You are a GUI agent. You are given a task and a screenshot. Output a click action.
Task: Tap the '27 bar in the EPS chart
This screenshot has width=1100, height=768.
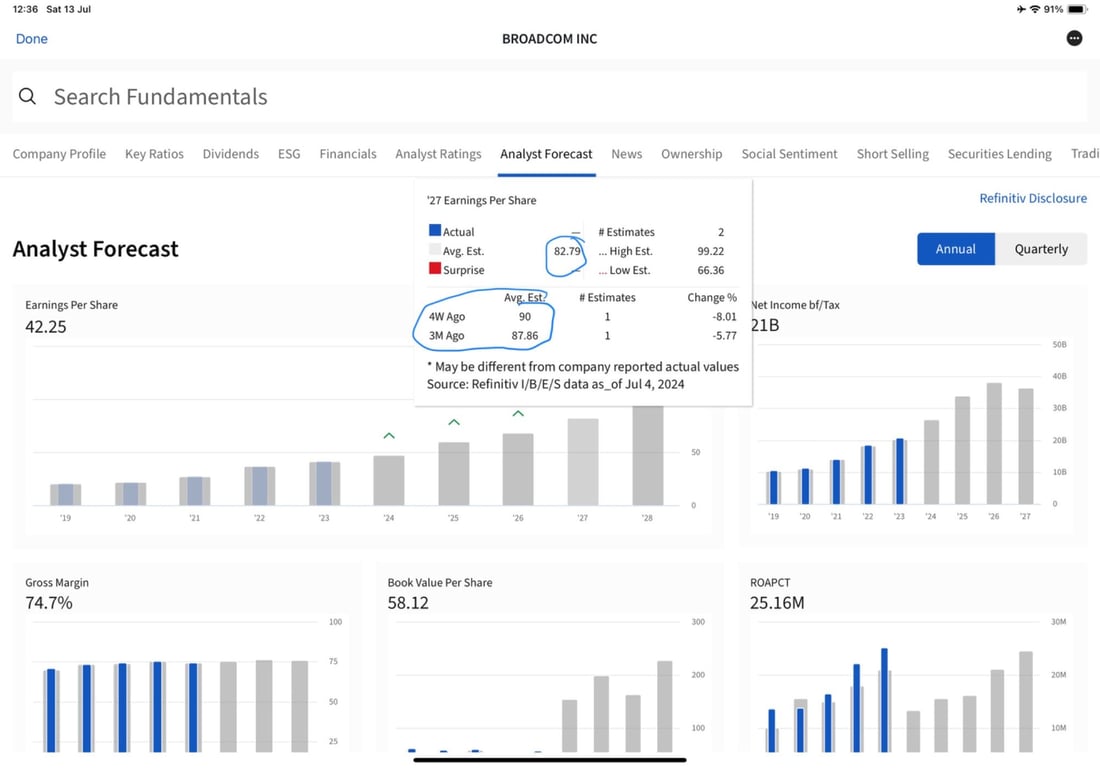[x=583, y=462]
